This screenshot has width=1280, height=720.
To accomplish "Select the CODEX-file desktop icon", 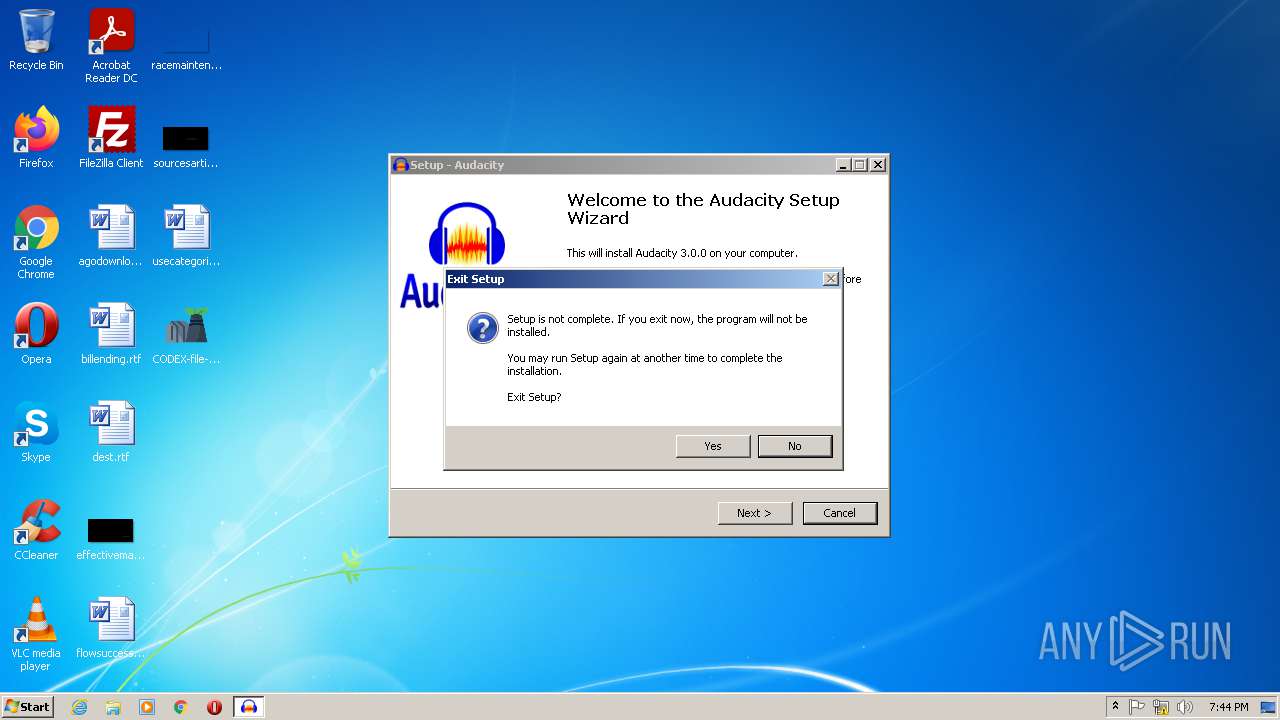I will click(186, 334).
